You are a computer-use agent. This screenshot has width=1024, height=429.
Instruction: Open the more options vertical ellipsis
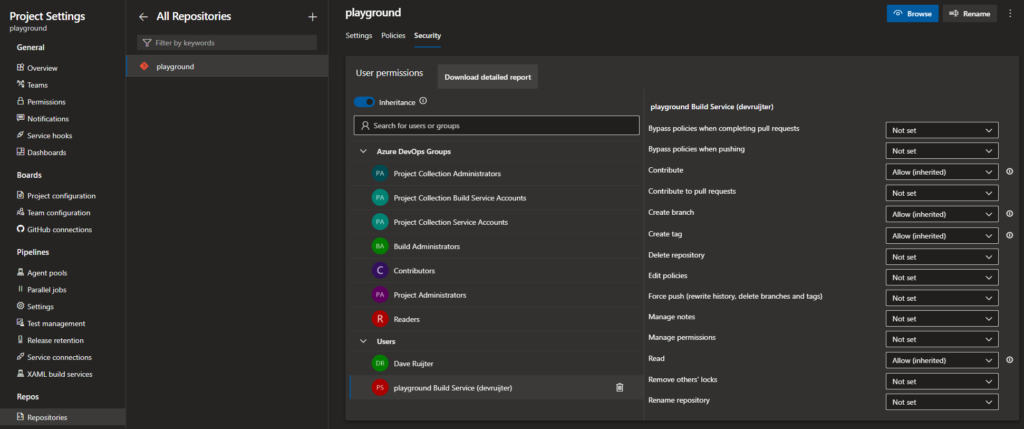pyautogui.click(x=1010, y=14)
